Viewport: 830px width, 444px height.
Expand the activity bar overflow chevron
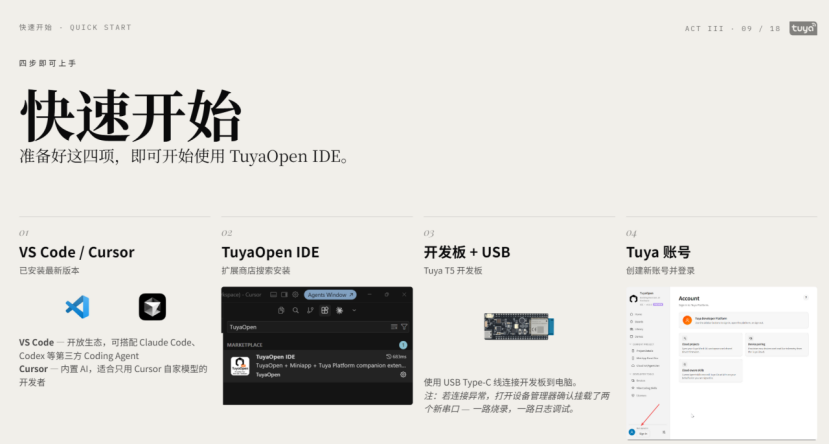pos(354,311)
